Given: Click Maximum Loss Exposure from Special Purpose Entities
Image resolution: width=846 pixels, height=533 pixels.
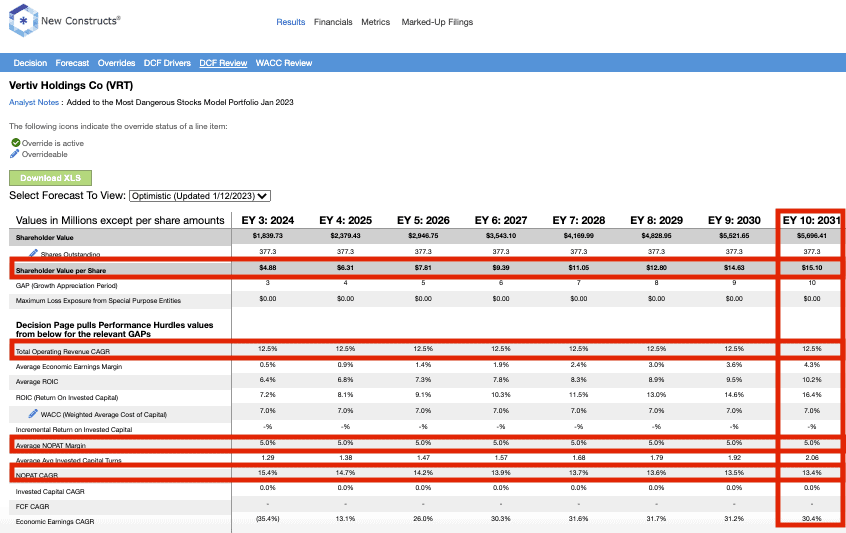Looking at the screenshot, I should pyautogui.click(x=98, y=300).
